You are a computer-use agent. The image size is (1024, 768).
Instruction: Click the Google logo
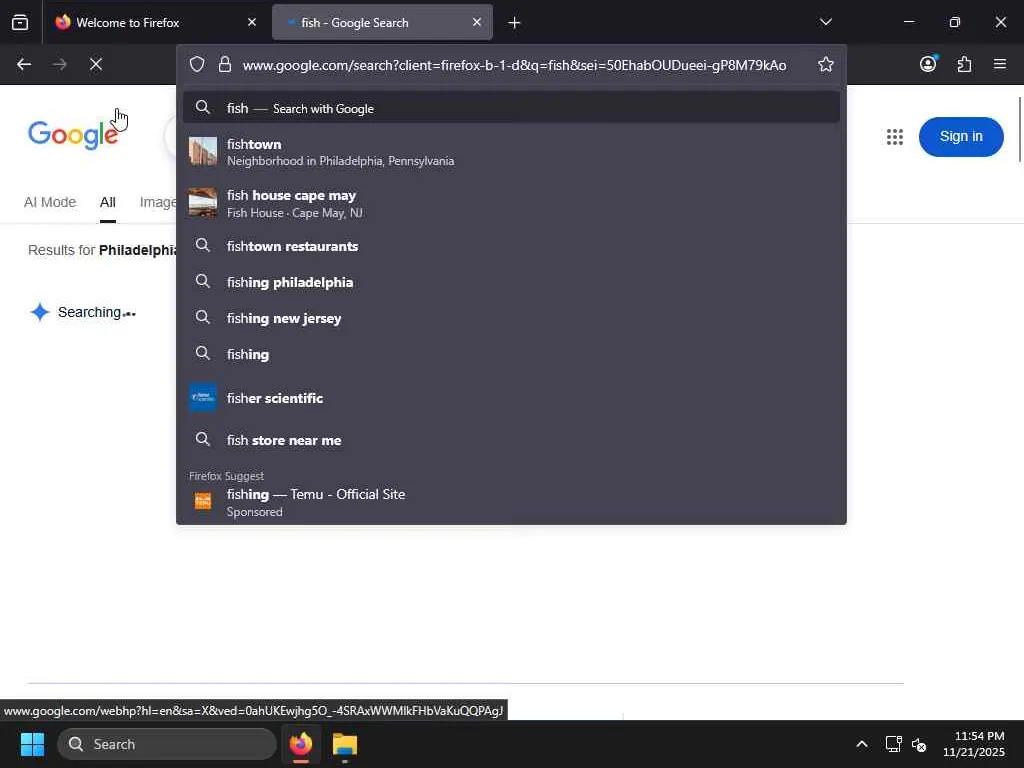(73, 135)
